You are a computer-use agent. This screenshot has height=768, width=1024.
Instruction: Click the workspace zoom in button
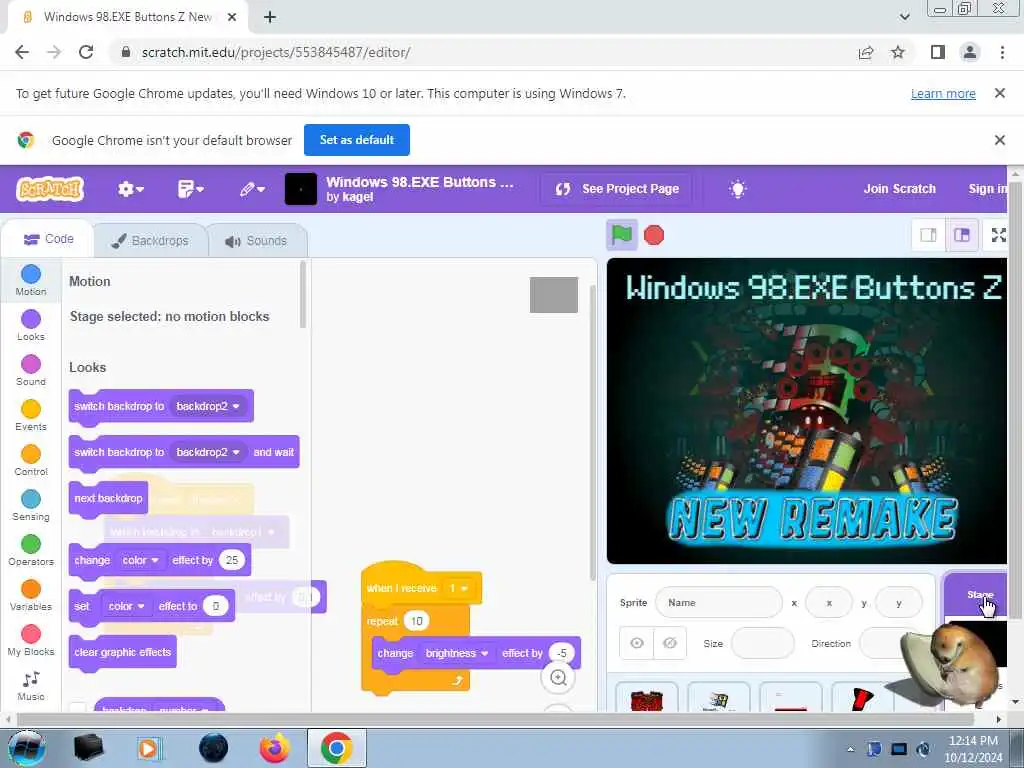pyautogui.click(x=558, y=678)
